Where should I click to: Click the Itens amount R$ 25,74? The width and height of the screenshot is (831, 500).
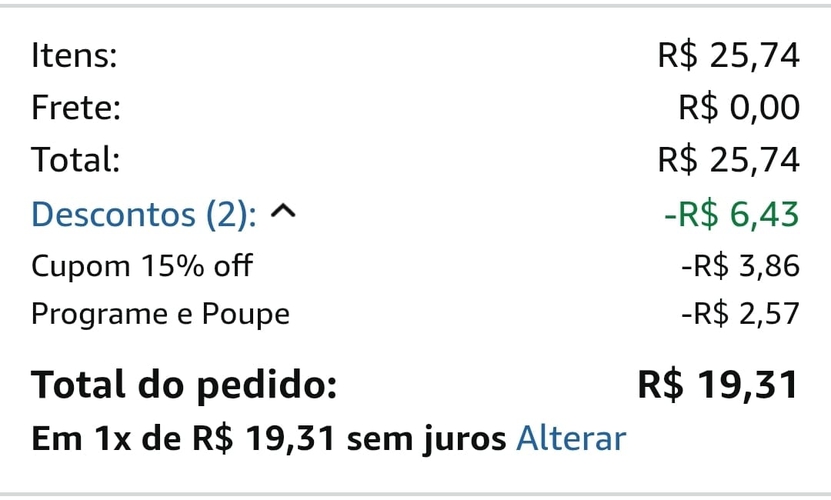point(729,55)
